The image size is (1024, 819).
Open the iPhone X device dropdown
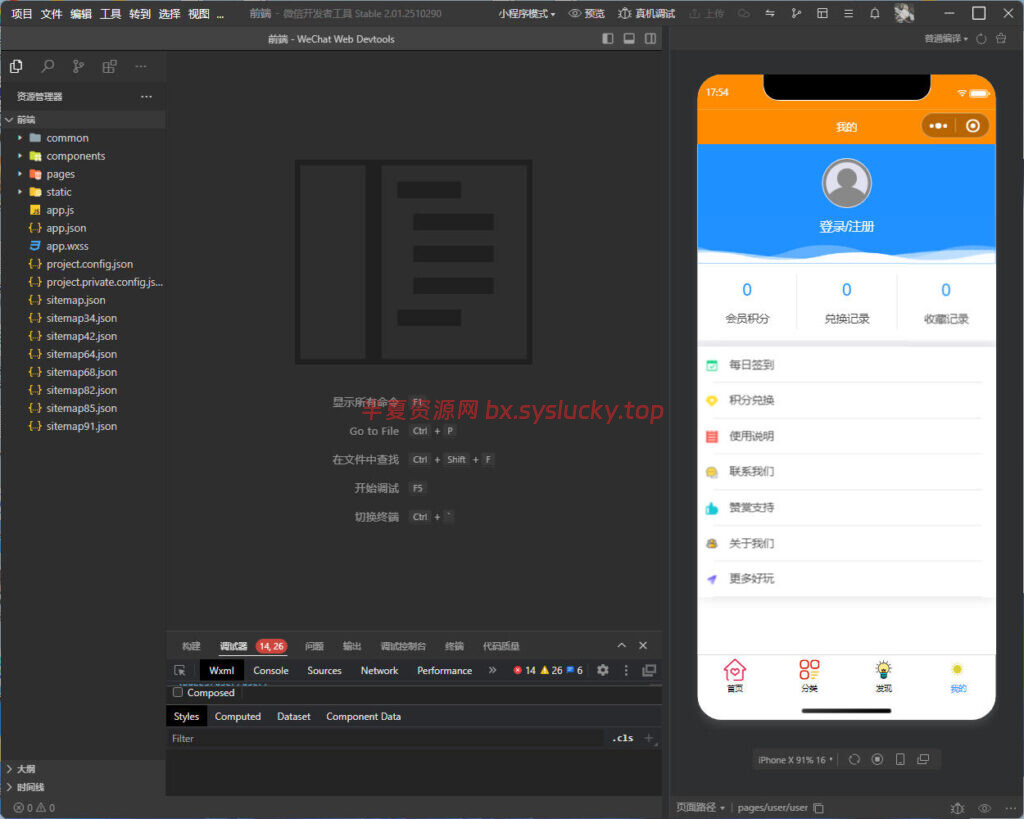(795, 760)
